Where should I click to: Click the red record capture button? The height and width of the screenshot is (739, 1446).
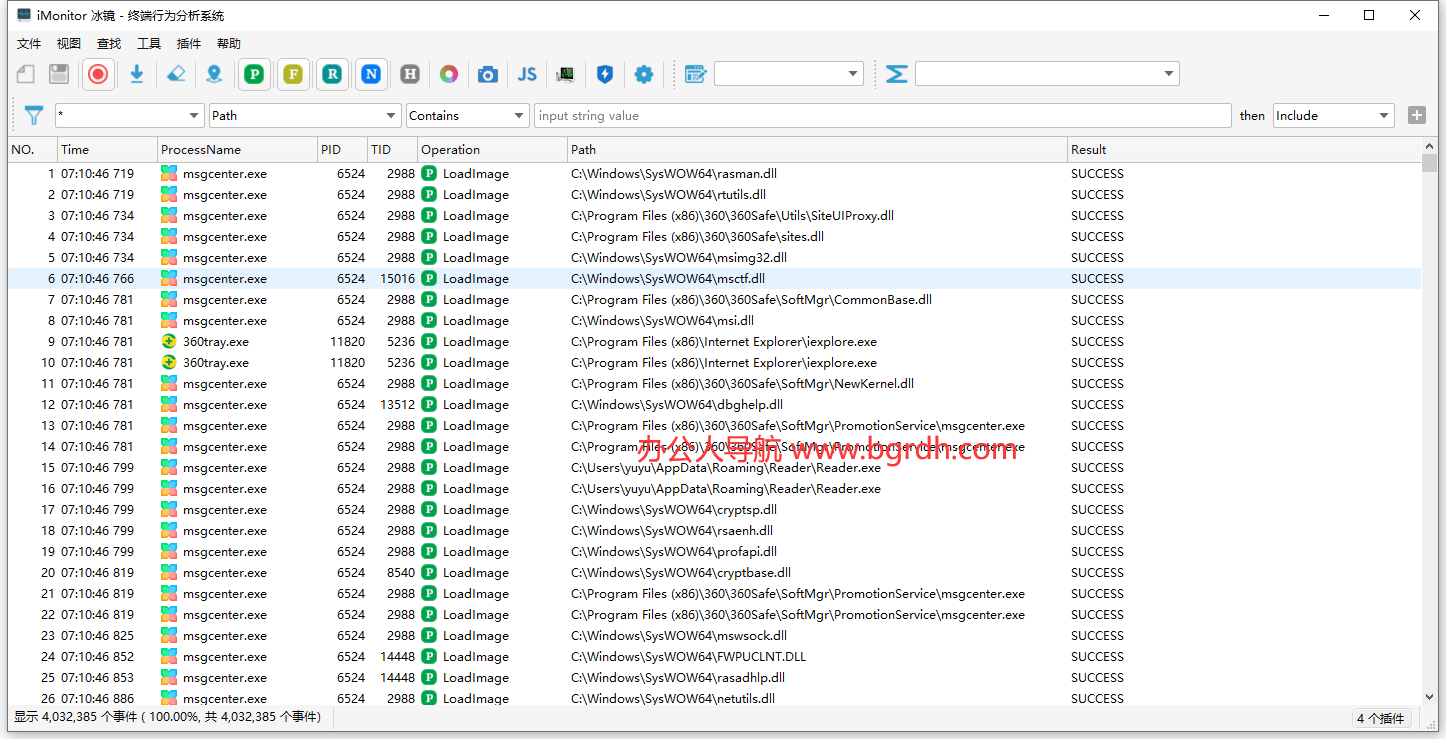click(x=97, y=74)
